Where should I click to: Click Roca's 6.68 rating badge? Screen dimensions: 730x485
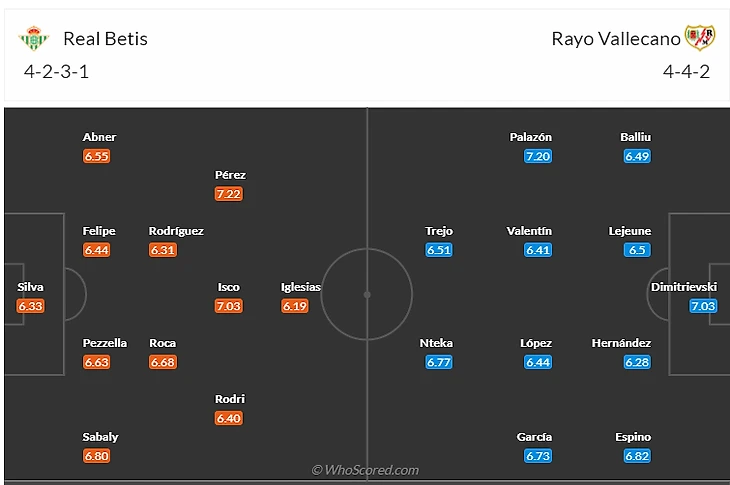[162, 362]
